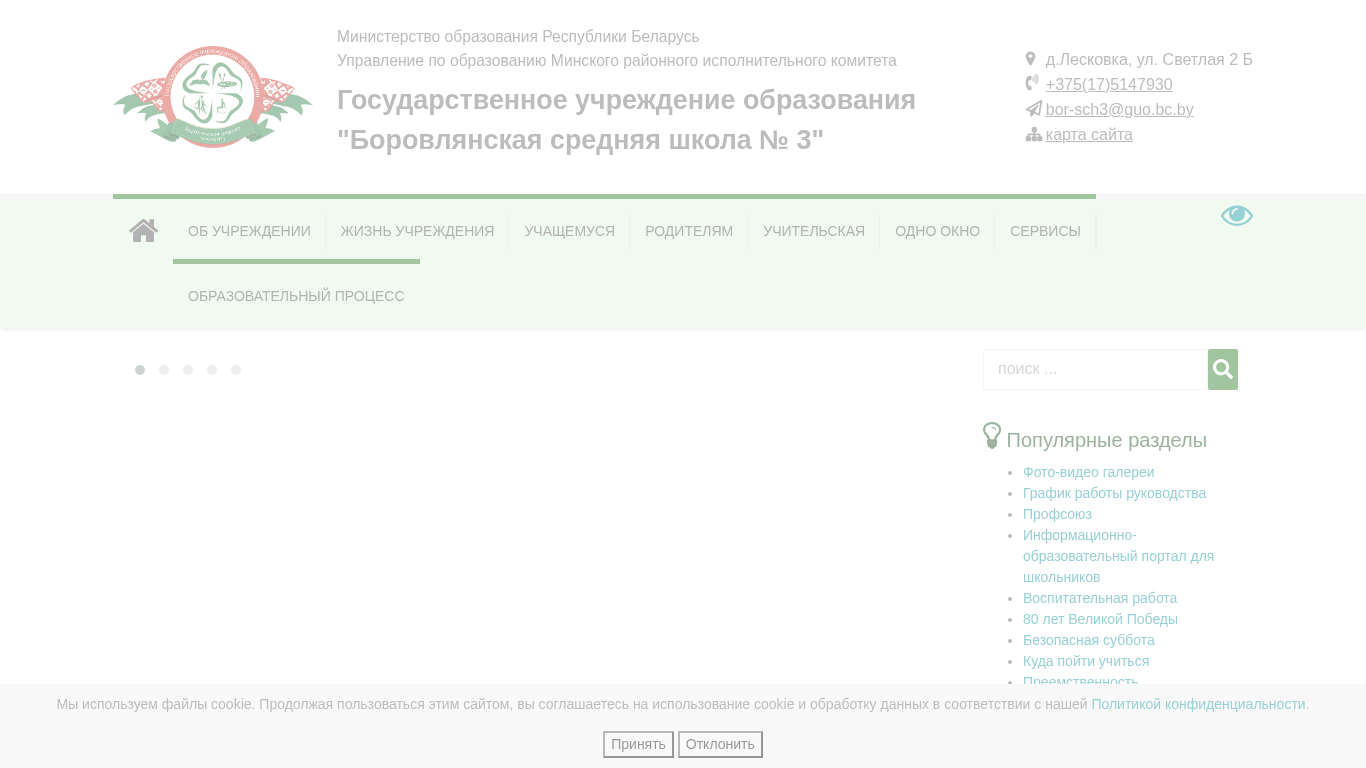Click the magnifying glass search button
Viewport: 1366px width, 768px height.
click(x=1222, y=369)
